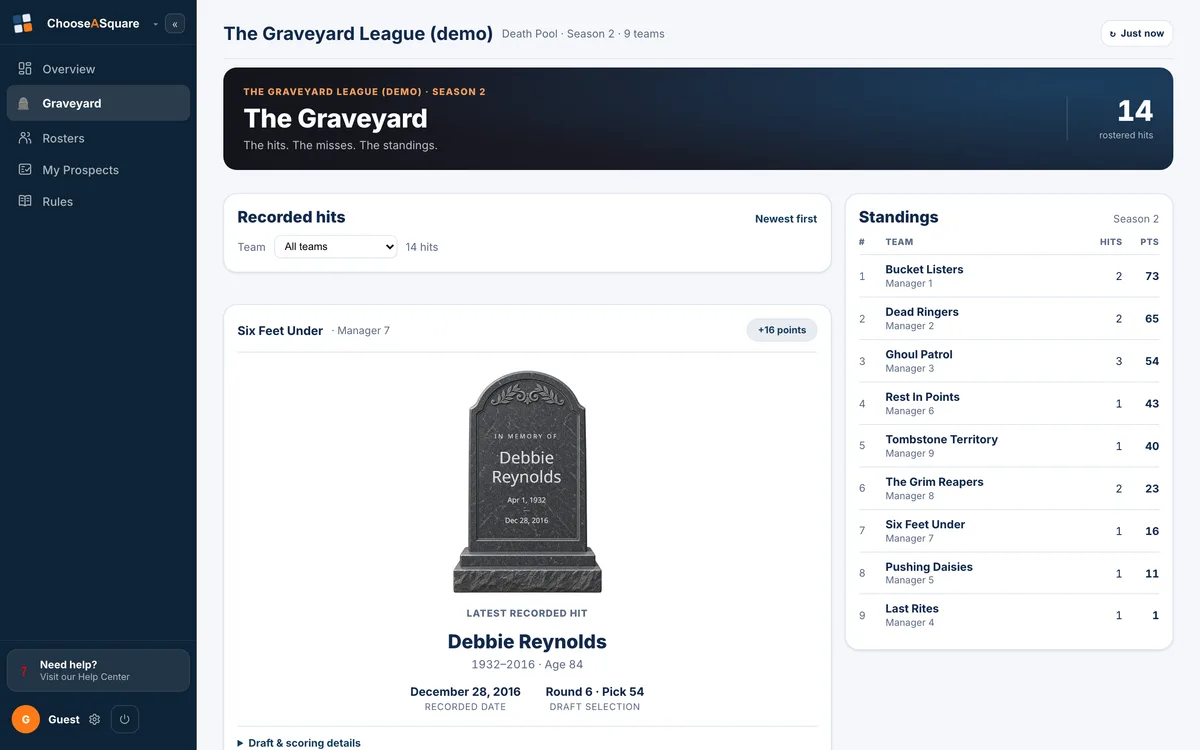Click the power logout icon

pyautogui.click(x=124, y=719)
